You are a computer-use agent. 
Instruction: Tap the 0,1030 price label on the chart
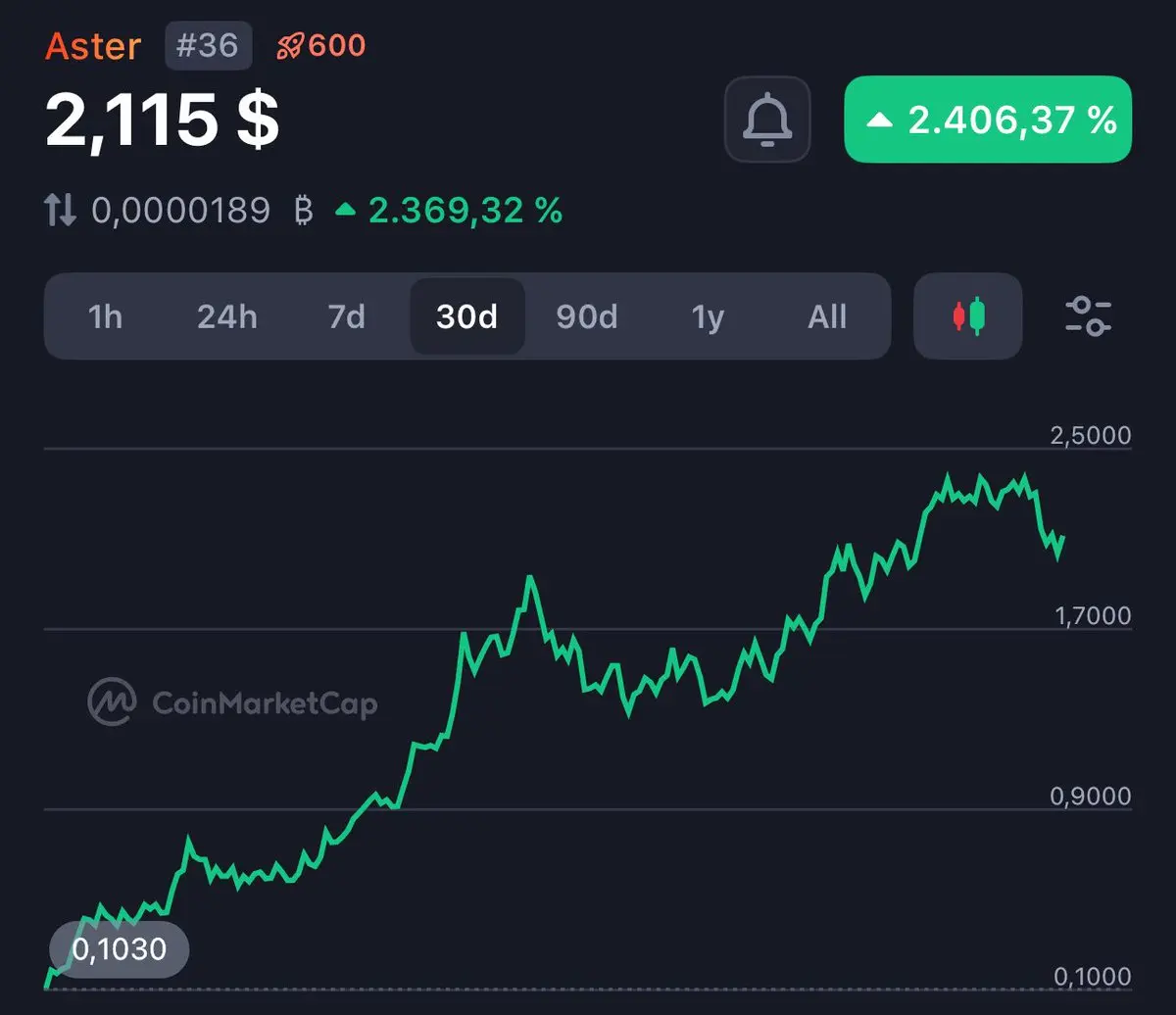[x=120, y=948]
